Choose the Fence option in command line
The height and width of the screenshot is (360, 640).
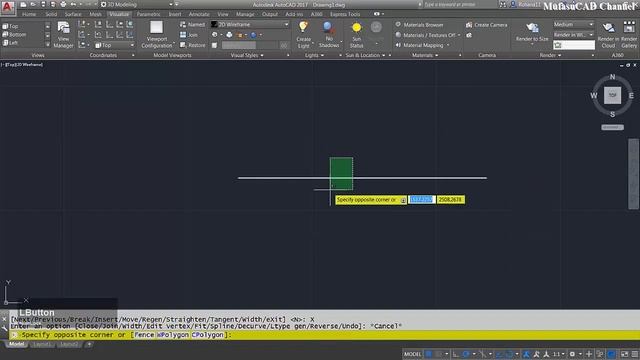coord(144,335)
